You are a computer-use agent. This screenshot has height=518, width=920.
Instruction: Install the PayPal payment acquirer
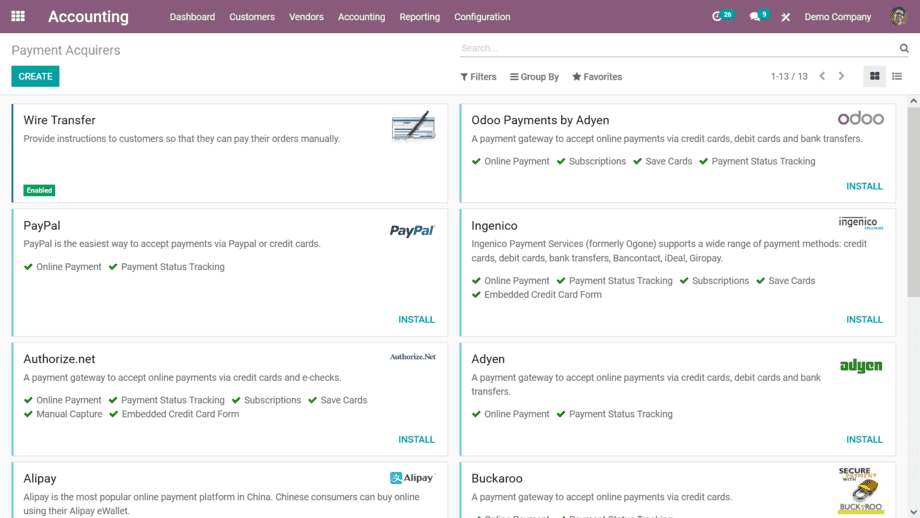pyautogui.click(x=416, y=320)
